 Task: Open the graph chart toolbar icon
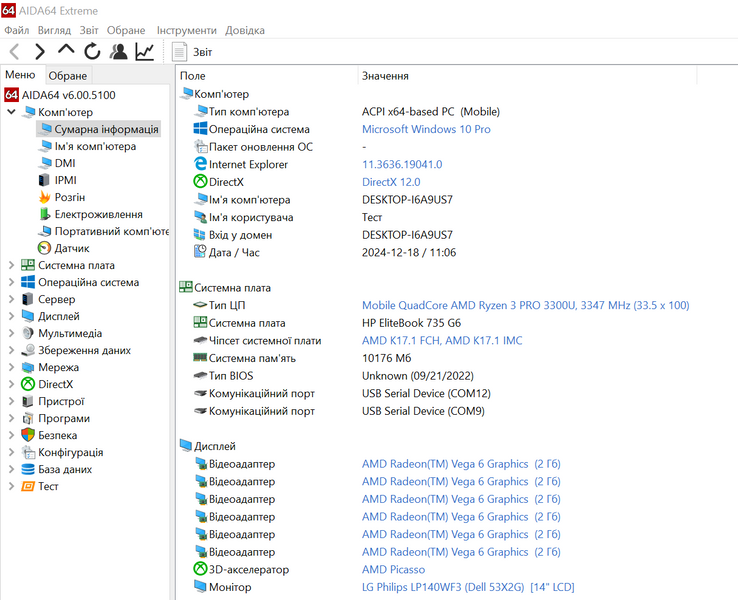(x=144, y=51)
